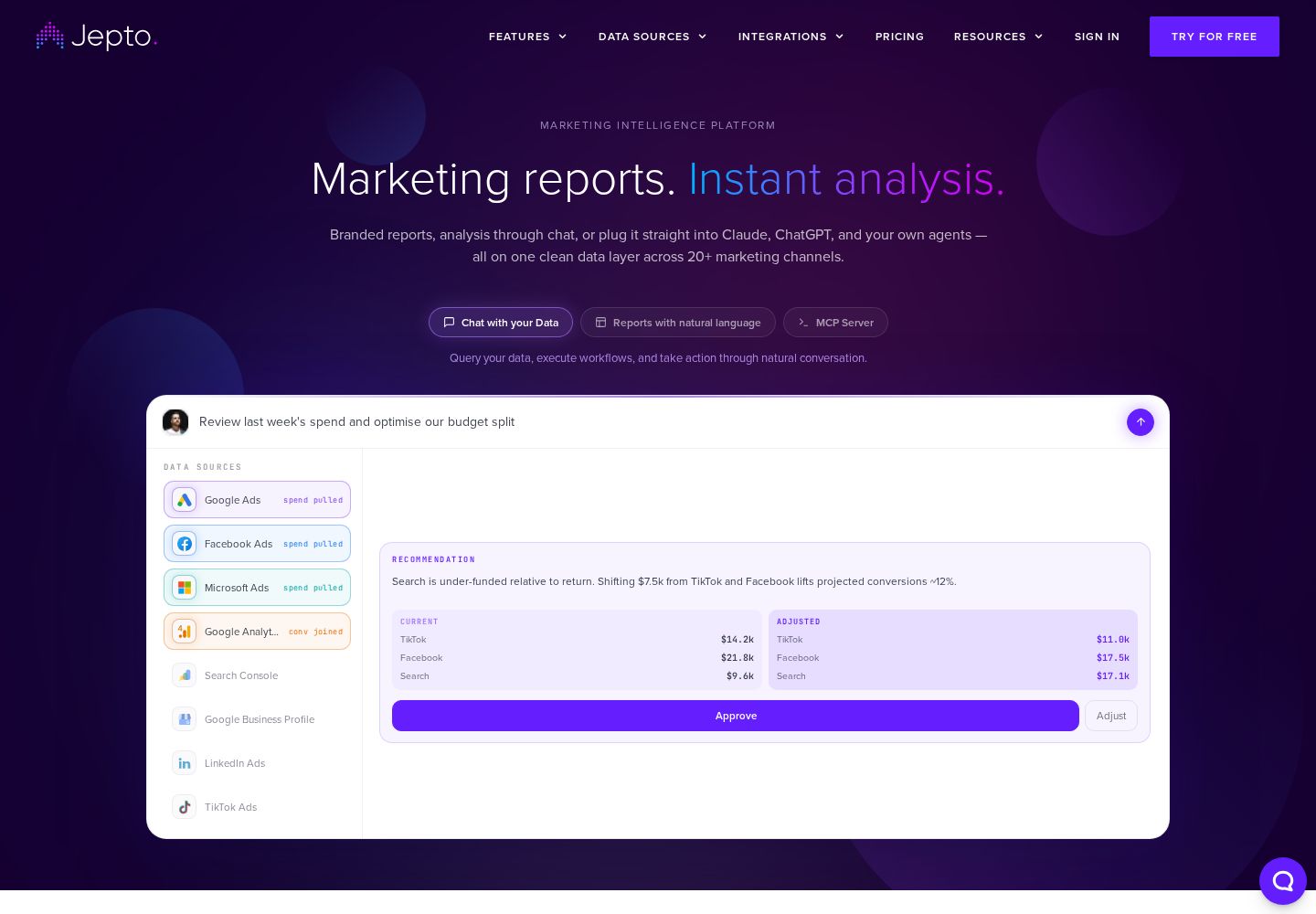Select the LinkedIn Ads data source
Screen dimensions: 1316x914
[x=257, y=763]
